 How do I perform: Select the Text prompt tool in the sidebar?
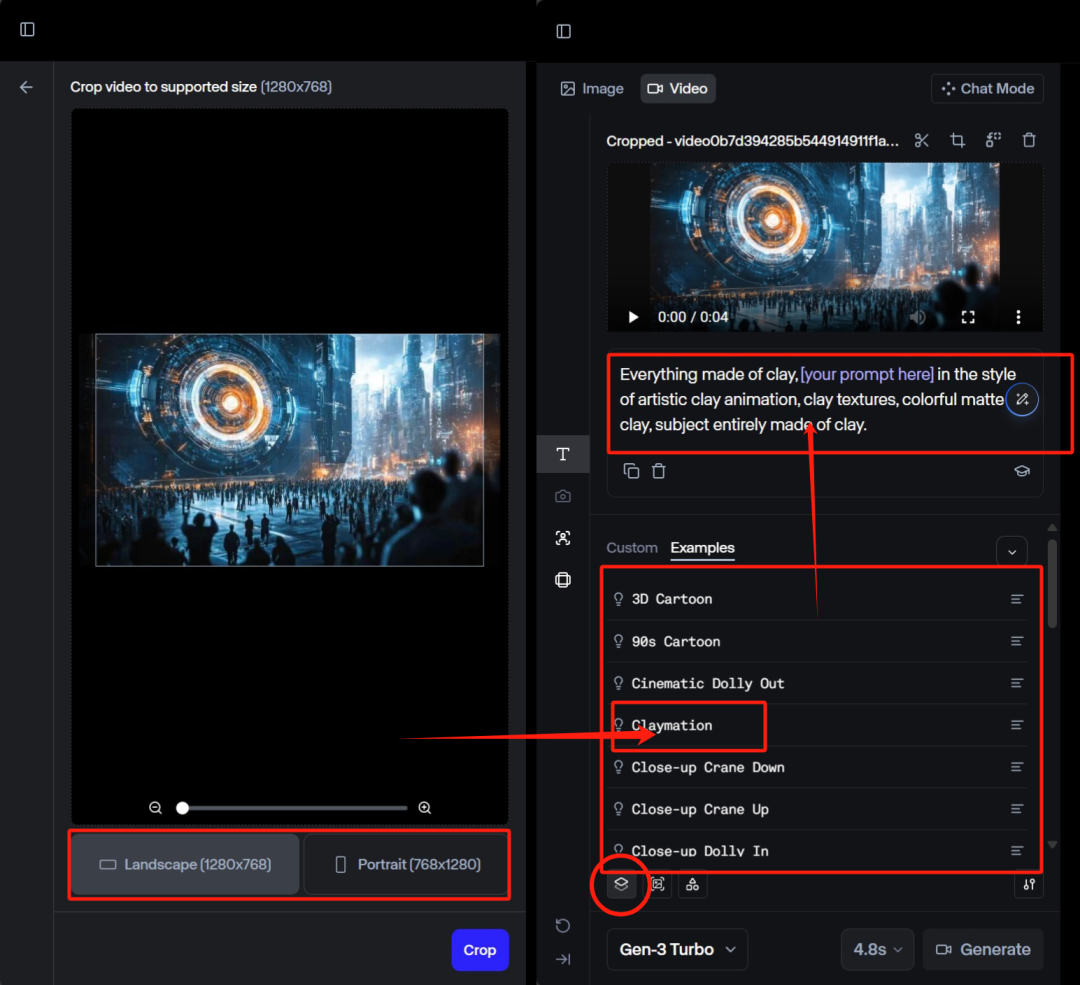(563, 454)
